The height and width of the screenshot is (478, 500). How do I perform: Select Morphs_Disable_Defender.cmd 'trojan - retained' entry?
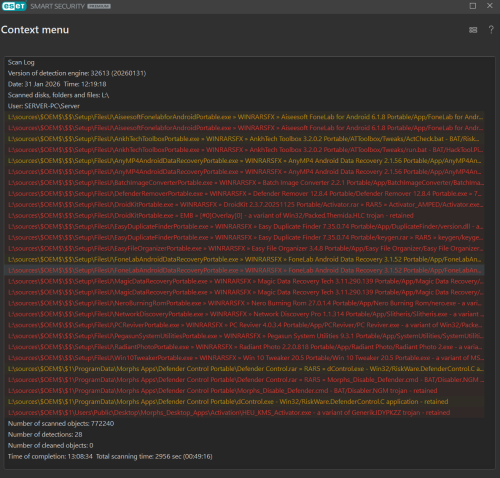245,391
